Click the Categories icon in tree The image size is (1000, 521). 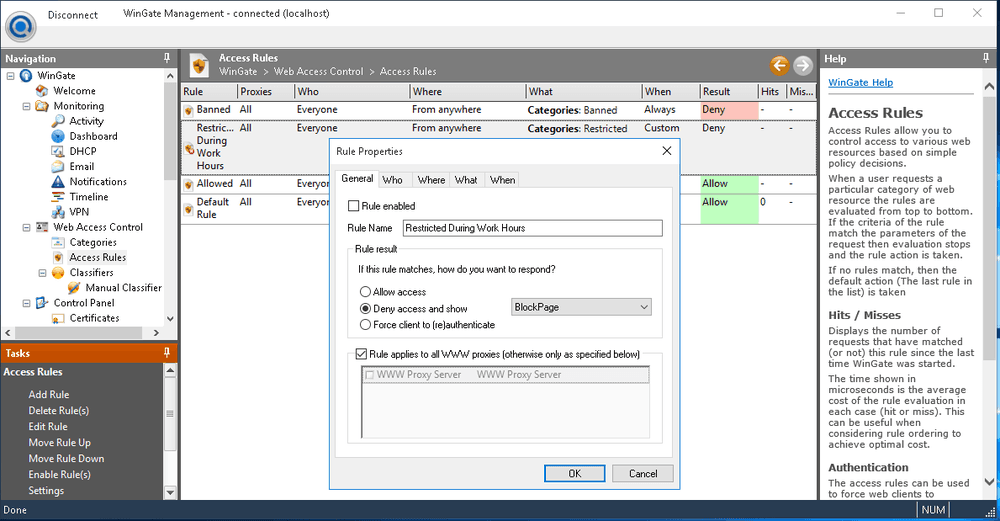(x=58, y=242)
